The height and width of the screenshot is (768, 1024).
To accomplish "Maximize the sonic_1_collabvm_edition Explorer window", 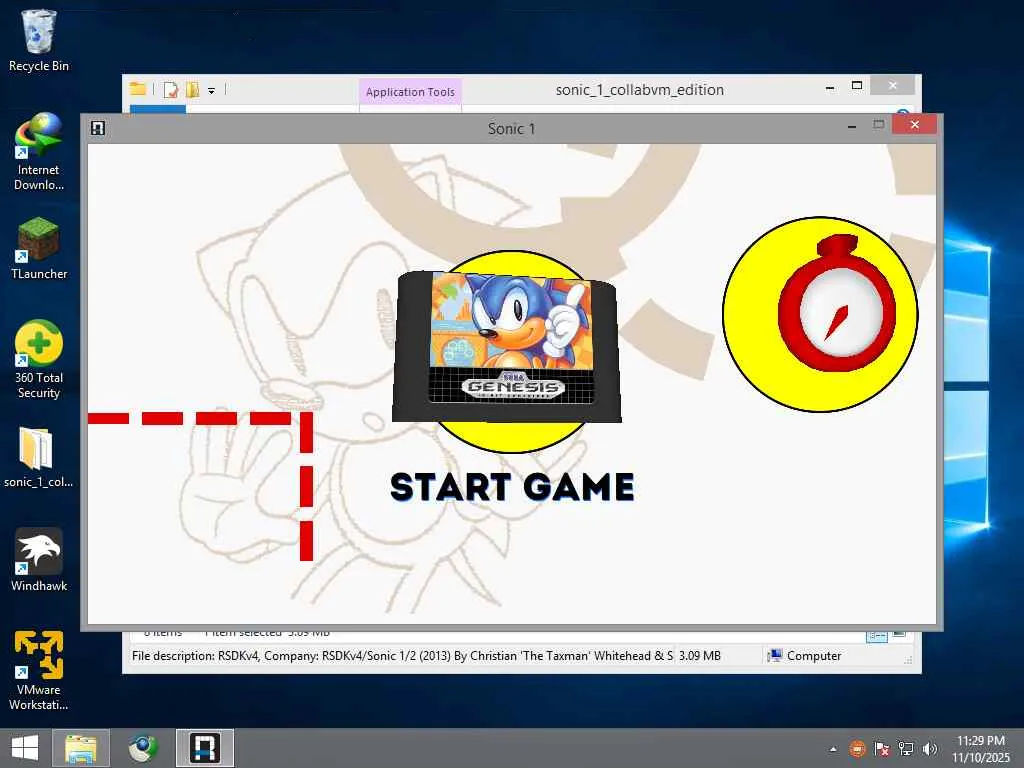I will tap(857, 86).
